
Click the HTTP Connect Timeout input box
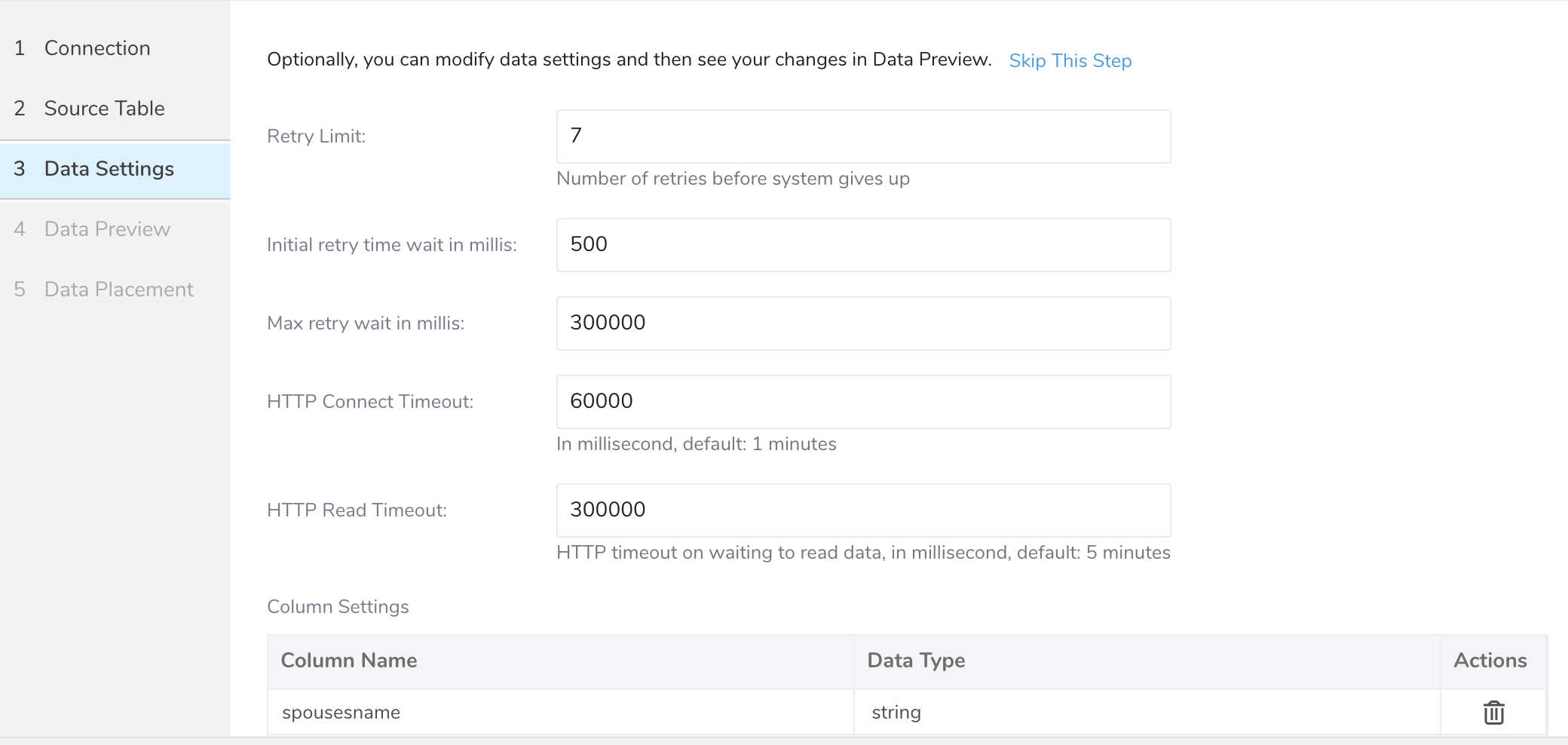[x=863, y=402]
